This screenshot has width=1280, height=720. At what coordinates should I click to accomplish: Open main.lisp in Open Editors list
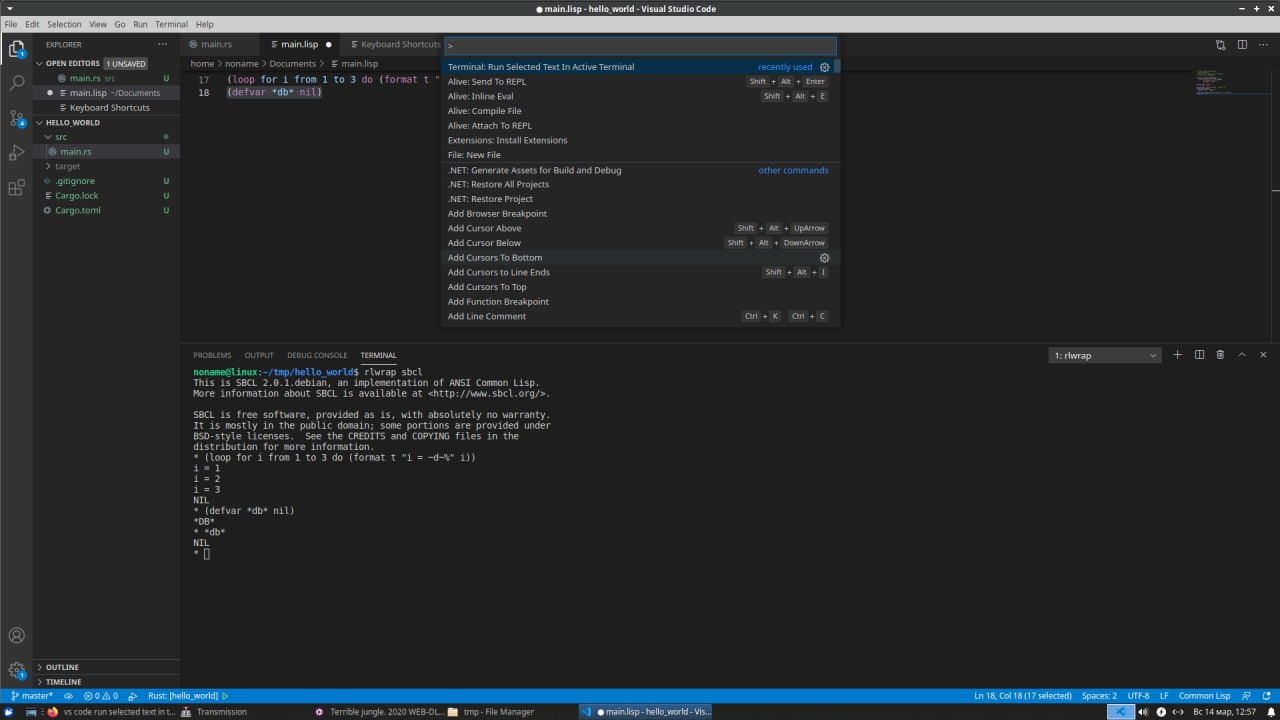pos(108,93)
